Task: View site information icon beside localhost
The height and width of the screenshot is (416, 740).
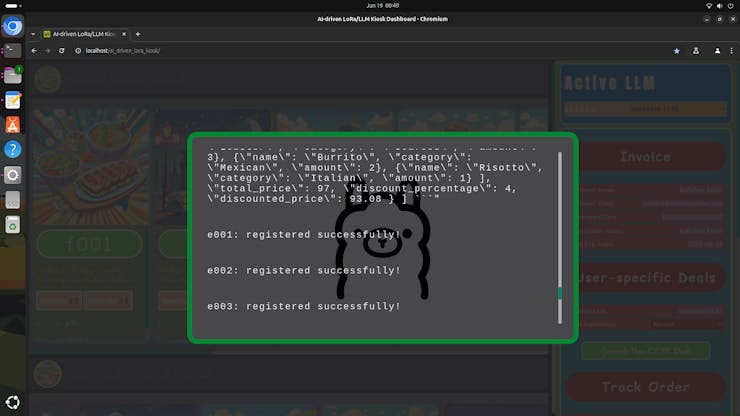Action: 78,51
